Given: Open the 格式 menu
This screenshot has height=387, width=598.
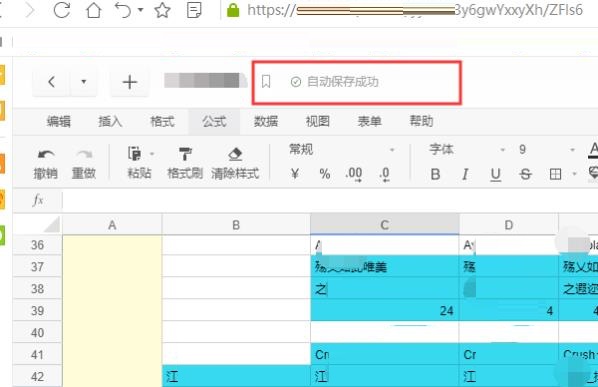Looking at the screenshot, I should 162,122.
